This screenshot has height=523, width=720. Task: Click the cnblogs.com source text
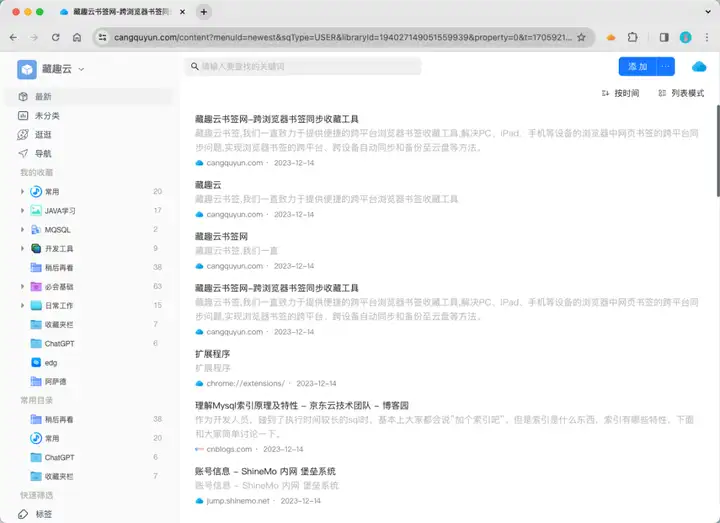[229, 449]
